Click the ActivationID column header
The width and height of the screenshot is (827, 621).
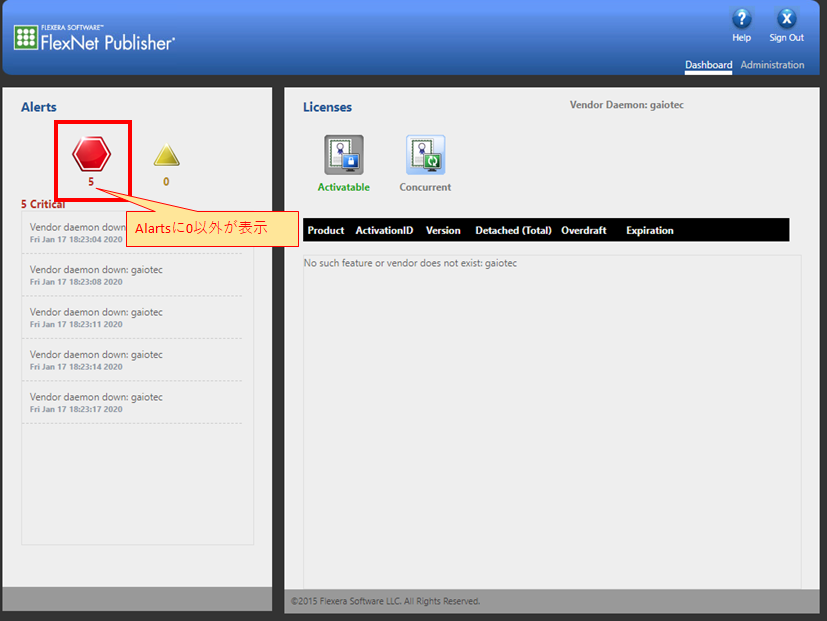pos(384,231)
